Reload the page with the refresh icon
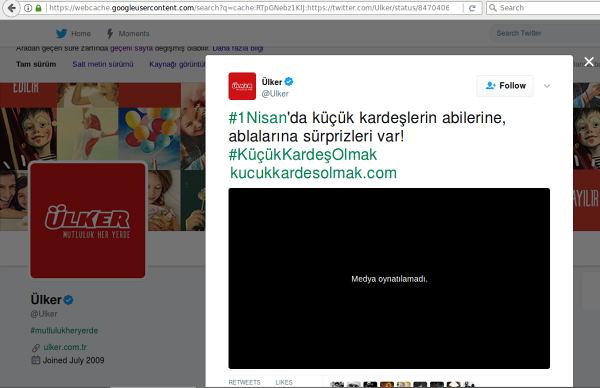The width and height of the screenshot is (600, 388). click(x=472, y=8)
